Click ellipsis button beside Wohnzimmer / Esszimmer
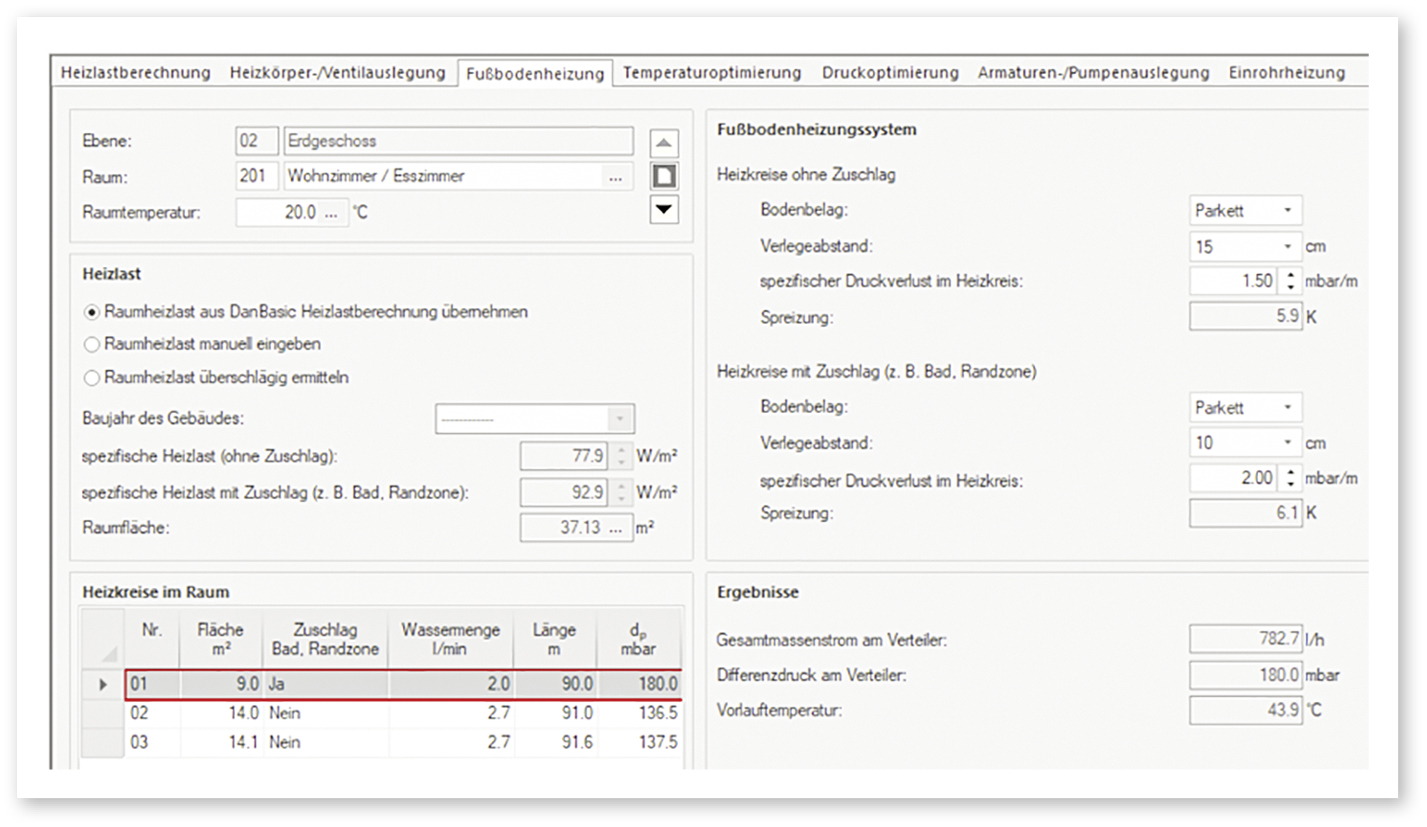The width and height of the screenshot is (1427, 827). (x=615, y=177)
